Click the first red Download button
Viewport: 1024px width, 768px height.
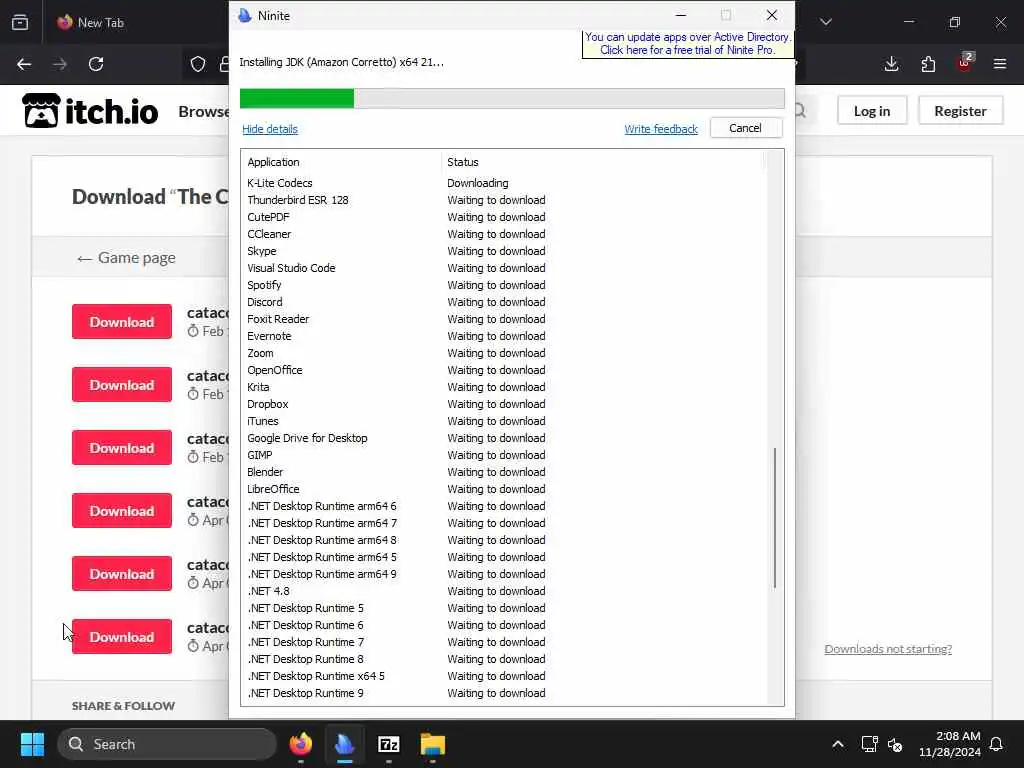122,322
